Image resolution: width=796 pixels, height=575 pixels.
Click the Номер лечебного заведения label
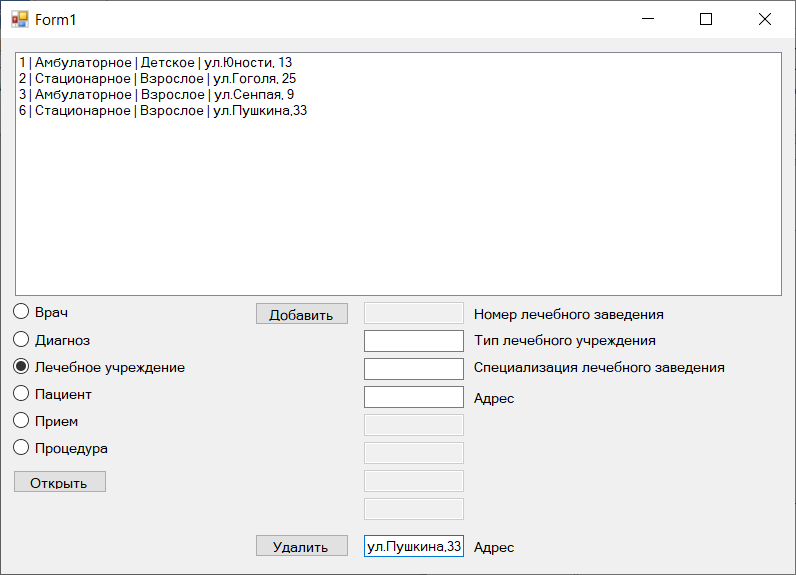point(569,315)
